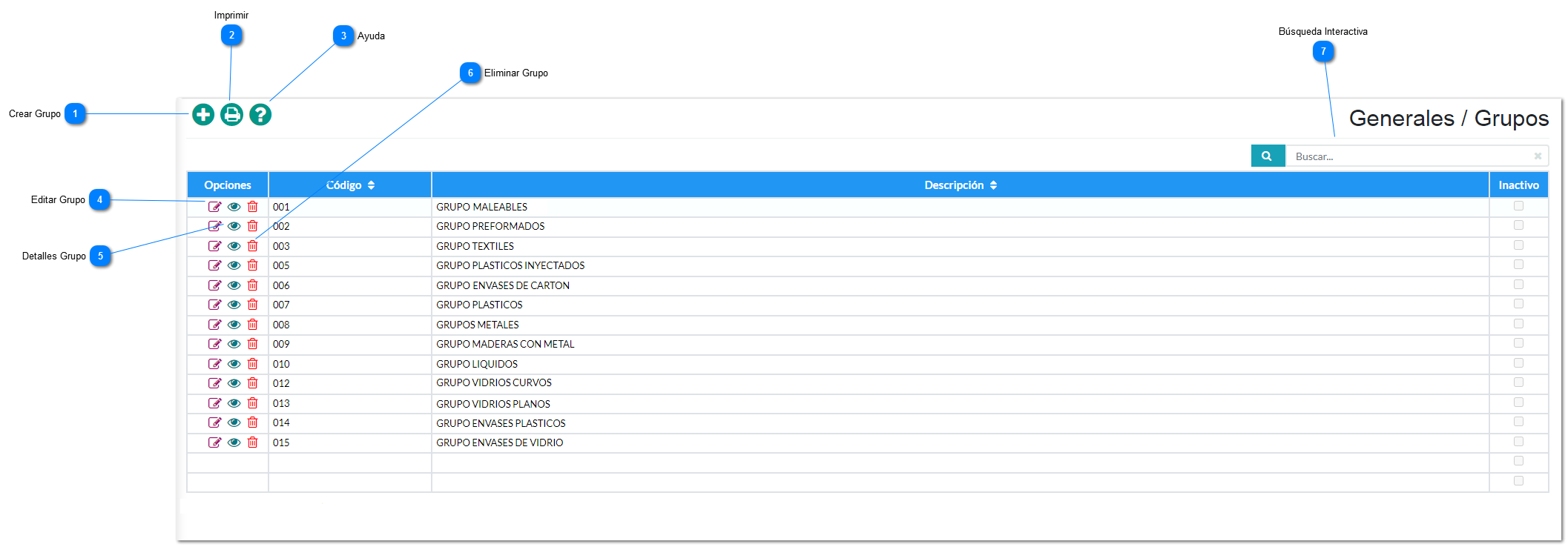
Task: Click the GRUPO PLASTICOS description cell
Action: (x=961, y=305)
